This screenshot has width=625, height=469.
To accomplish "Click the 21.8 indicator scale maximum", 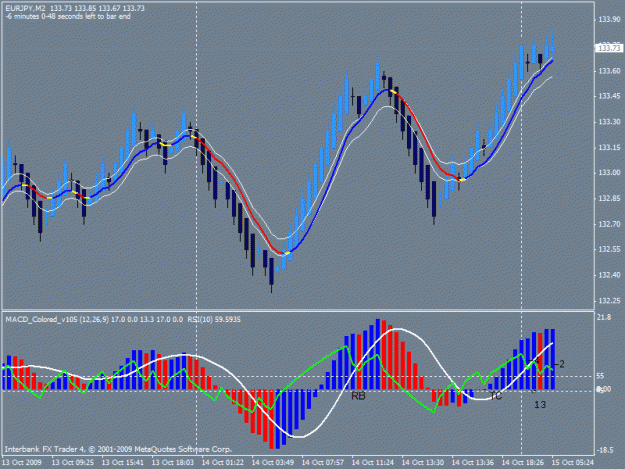I will (605, 317).
